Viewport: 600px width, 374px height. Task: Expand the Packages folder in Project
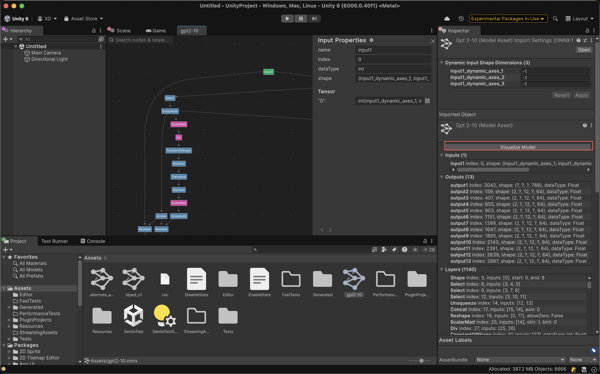pos(4,345)
